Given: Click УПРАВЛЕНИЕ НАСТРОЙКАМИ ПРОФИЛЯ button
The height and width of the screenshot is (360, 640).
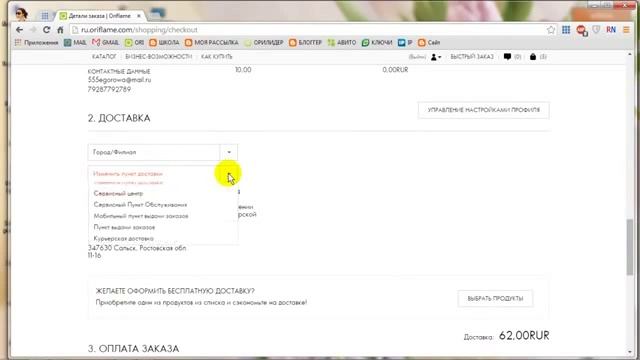Looking at the screenshot, I should 484,110.
